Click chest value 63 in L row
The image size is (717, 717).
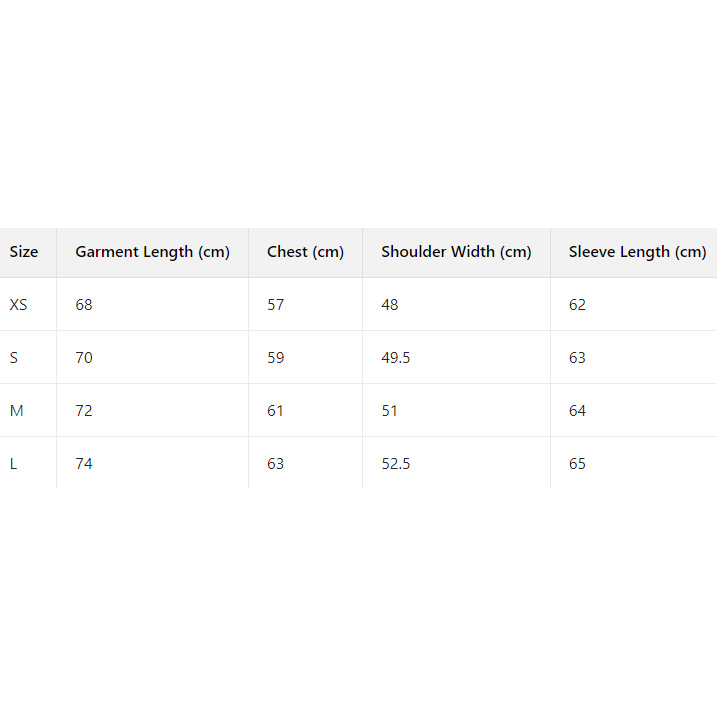276,464
